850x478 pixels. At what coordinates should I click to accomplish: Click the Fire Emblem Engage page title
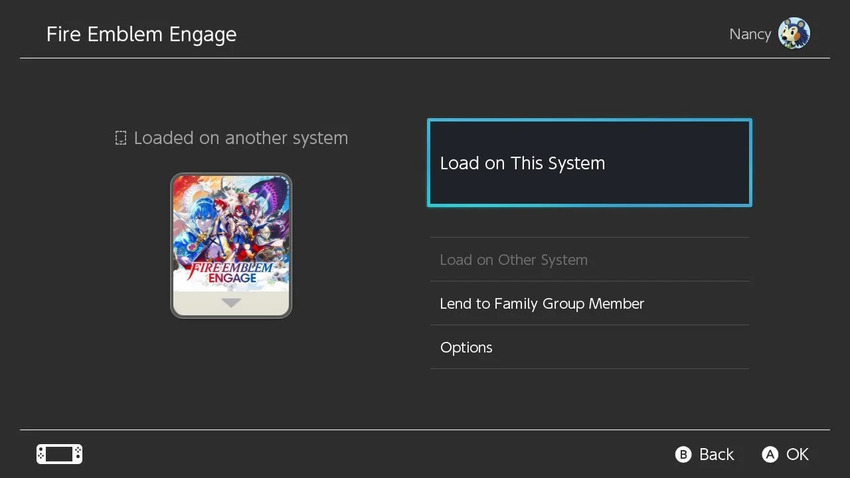pyautogui.click(x=141, y=34)
